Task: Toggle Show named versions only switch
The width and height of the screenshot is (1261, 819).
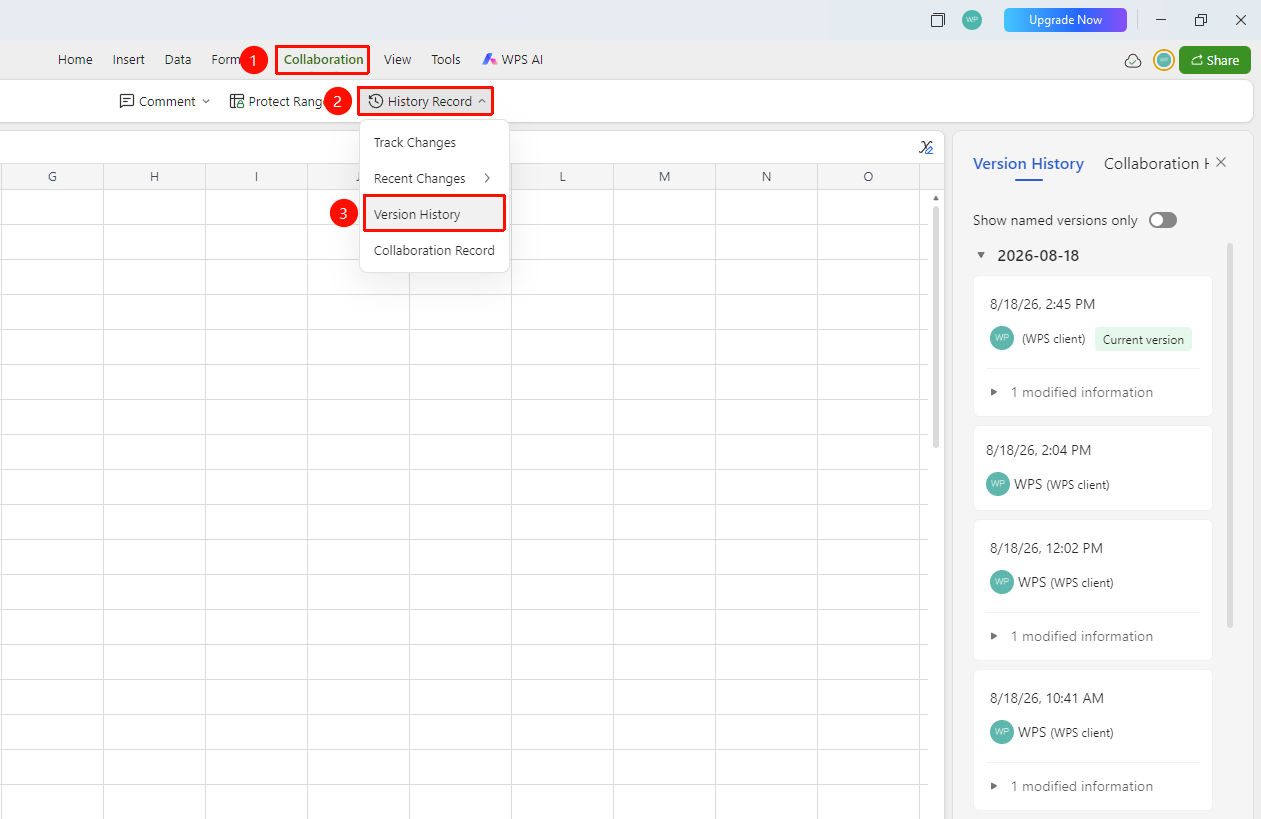Action: pyautogui.click(x=1163, y=220)
